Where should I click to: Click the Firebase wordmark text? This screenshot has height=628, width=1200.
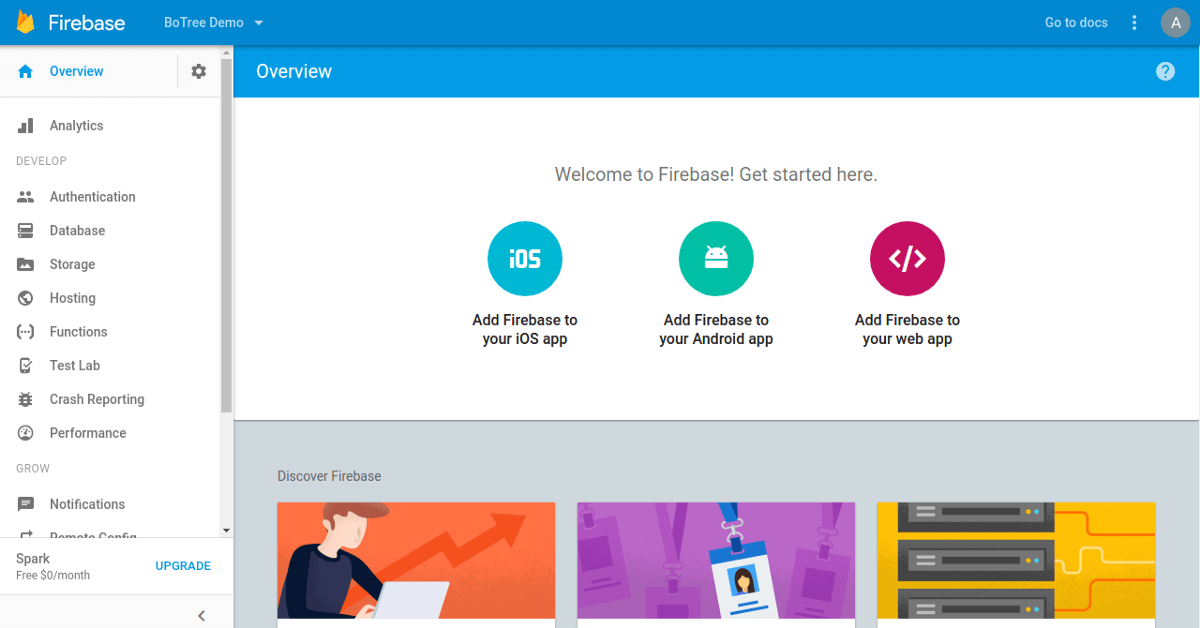87,22
